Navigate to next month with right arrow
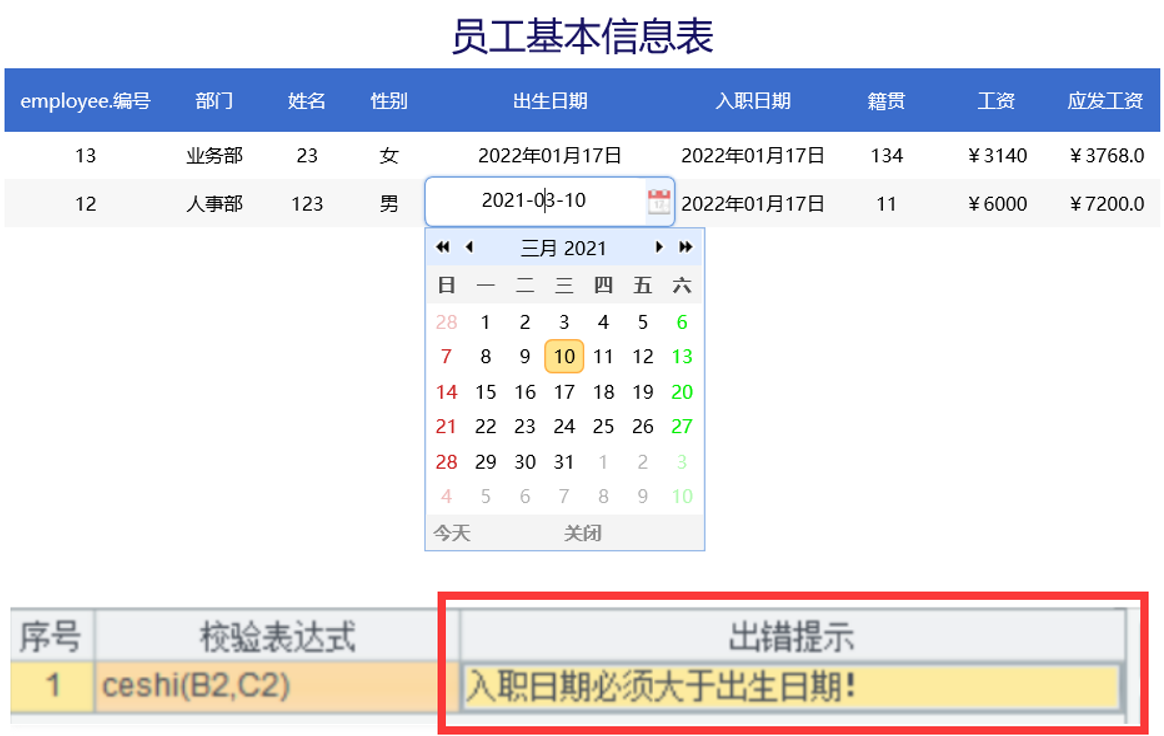The height and width of the screenshot is (736, 1164). pyautogui.click(x=659, y=246)
